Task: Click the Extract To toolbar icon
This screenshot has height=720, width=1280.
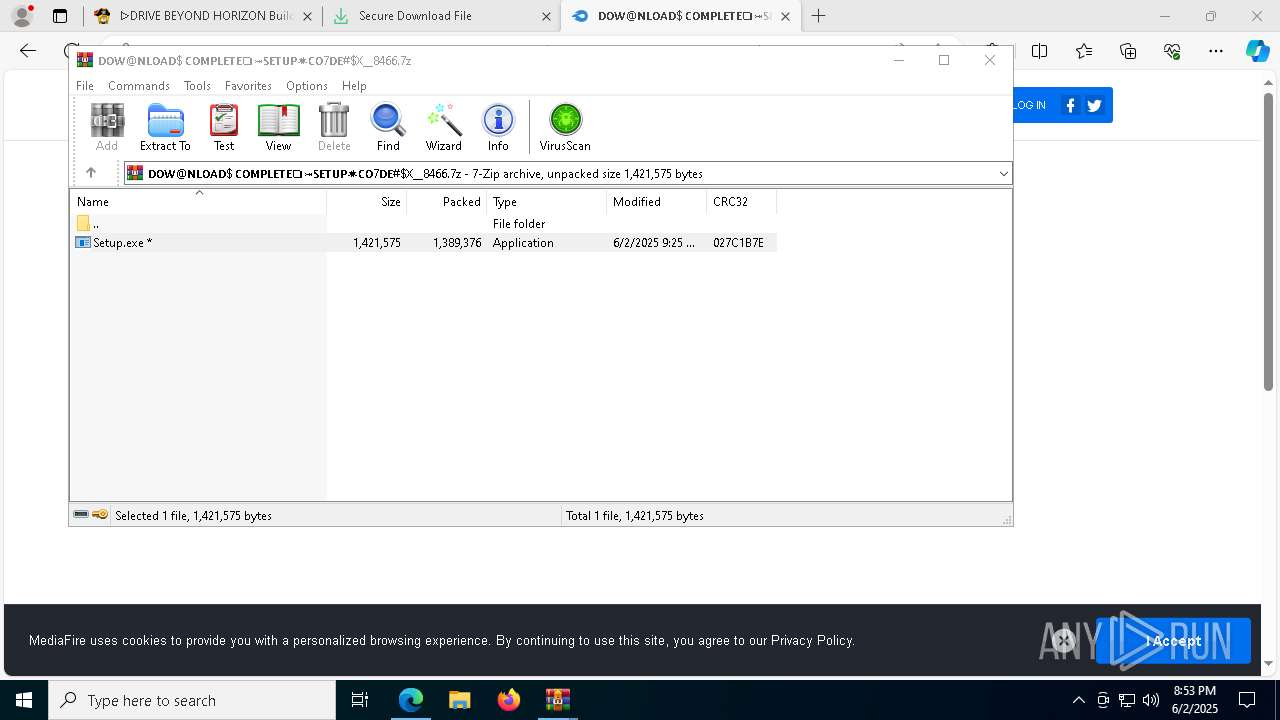Action: 165,127
